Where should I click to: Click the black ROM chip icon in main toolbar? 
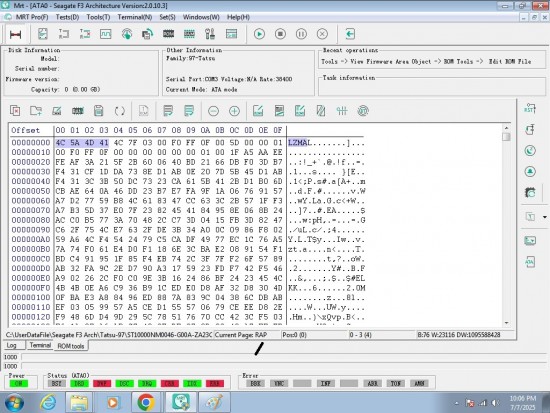pyautogui.click(x=168, y=34)
